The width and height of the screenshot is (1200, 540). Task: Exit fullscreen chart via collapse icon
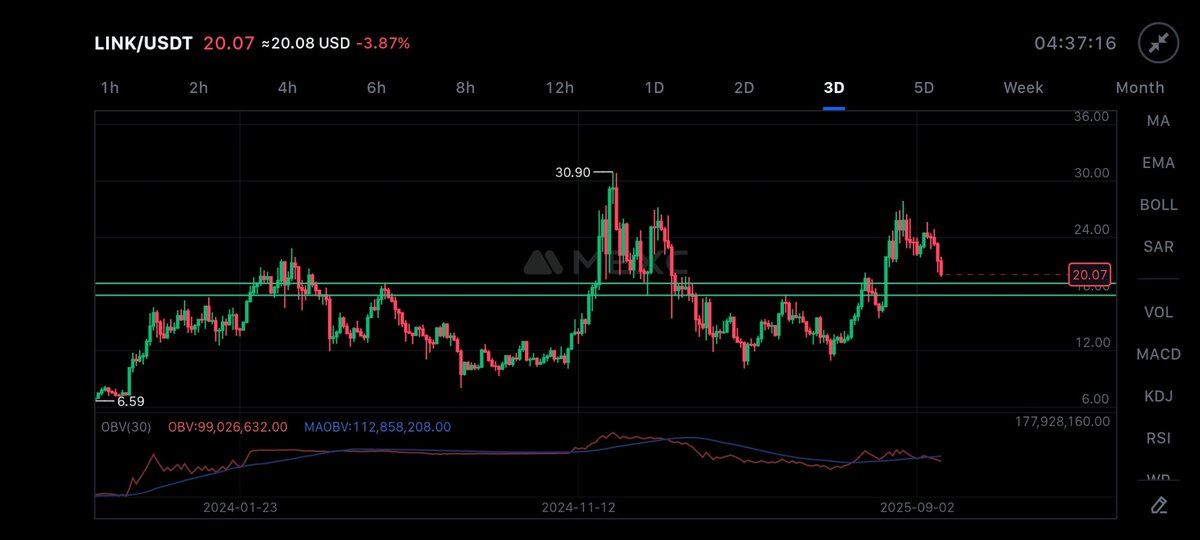click(1158, 43)
